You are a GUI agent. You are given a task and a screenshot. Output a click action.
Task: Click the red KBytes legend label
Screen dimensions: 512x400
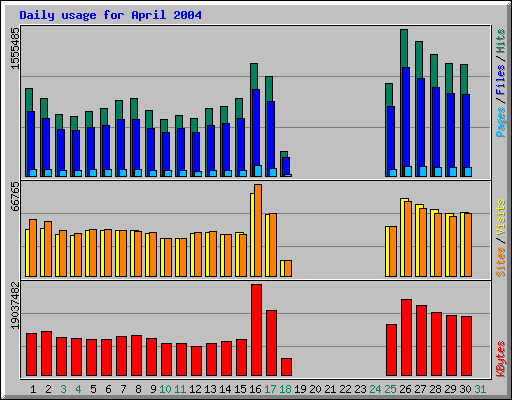coord(500,359)
